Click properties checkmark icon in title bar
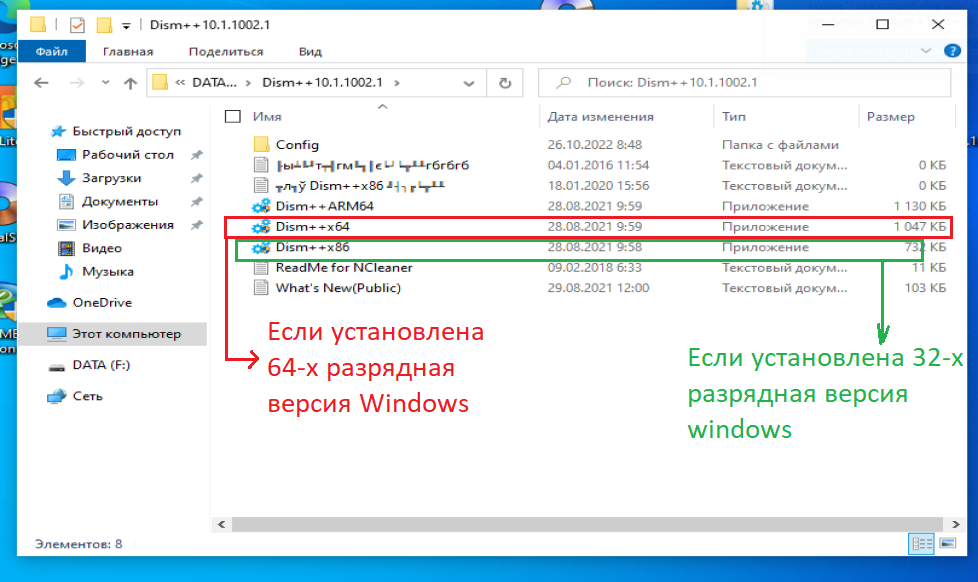 pyautogui.click(x=77, y=26)
